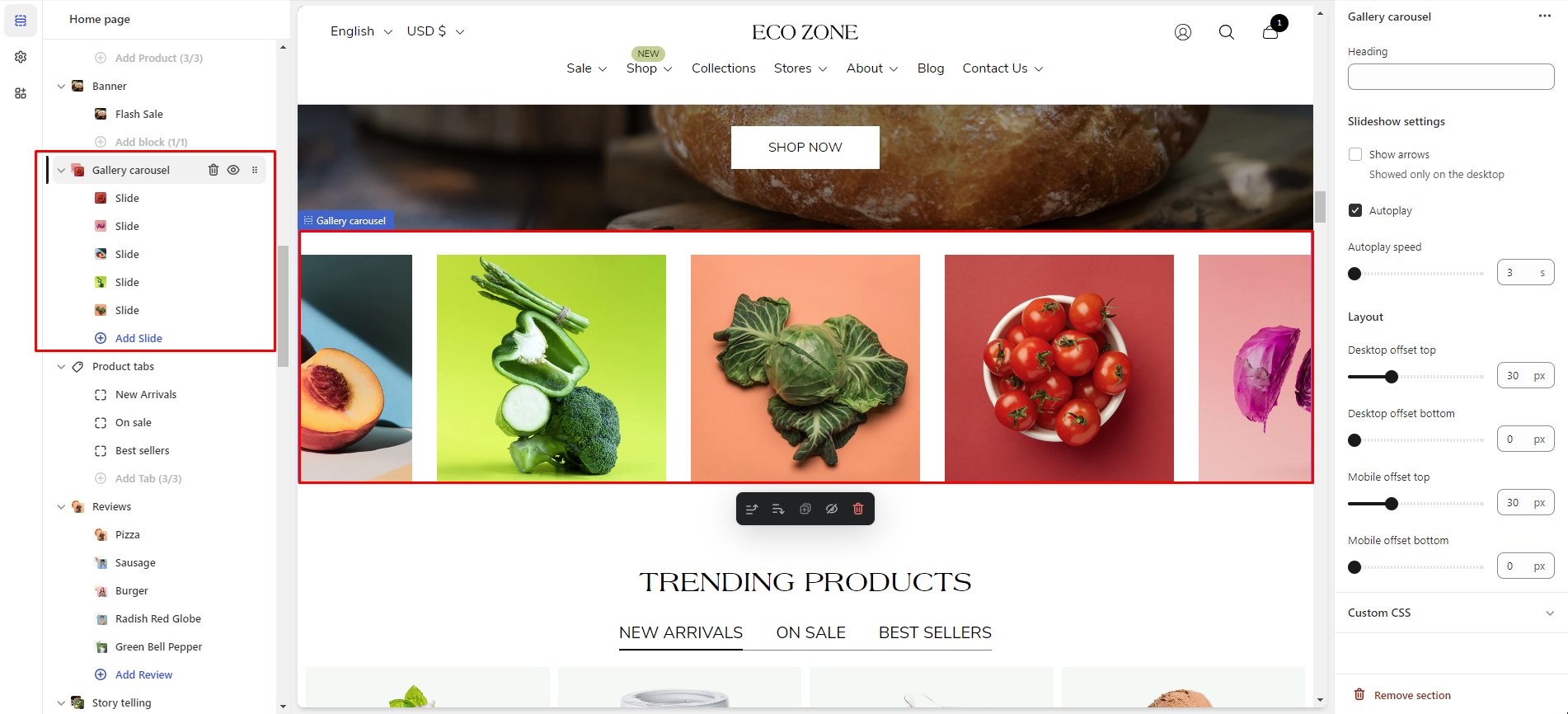Enable the Show arrows checkbox

[x=1355, y=154]
